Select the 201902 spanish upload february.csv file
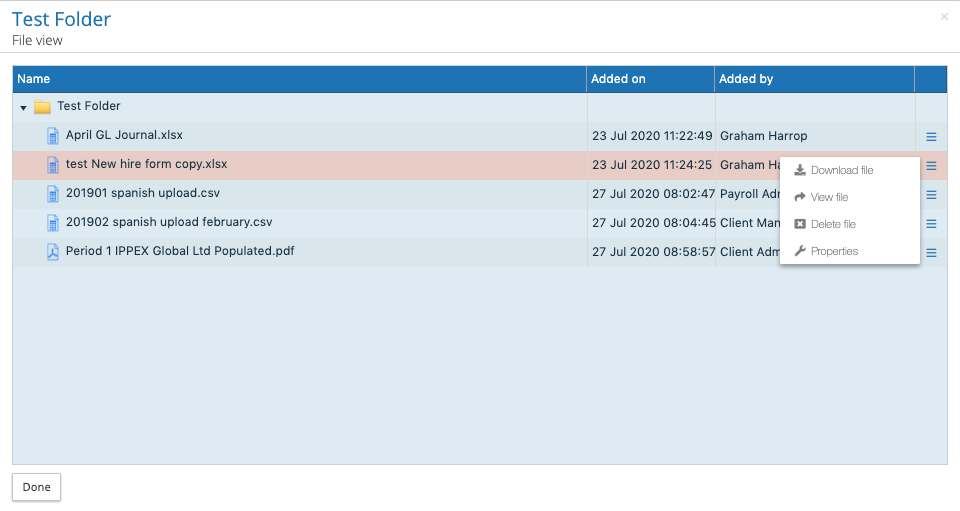Image resolution: width=960 pixels, height=511 pixels. pyautogui.click(x=168, y=222)
